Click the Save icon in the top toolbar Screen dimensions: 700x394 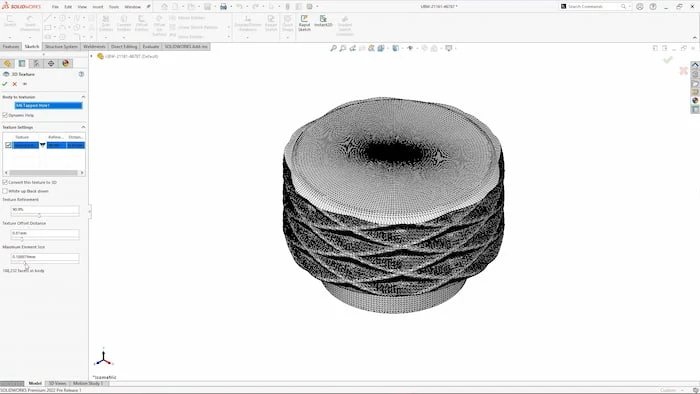208,7
